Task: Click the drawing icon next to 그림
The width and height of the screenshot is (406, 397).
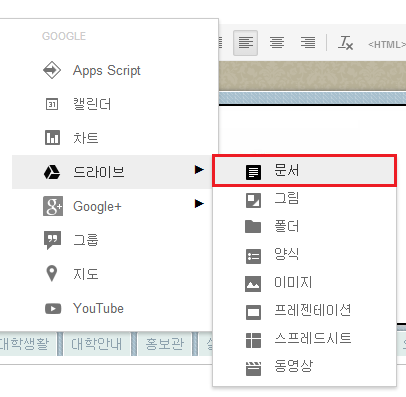Action: click(253, 200)
